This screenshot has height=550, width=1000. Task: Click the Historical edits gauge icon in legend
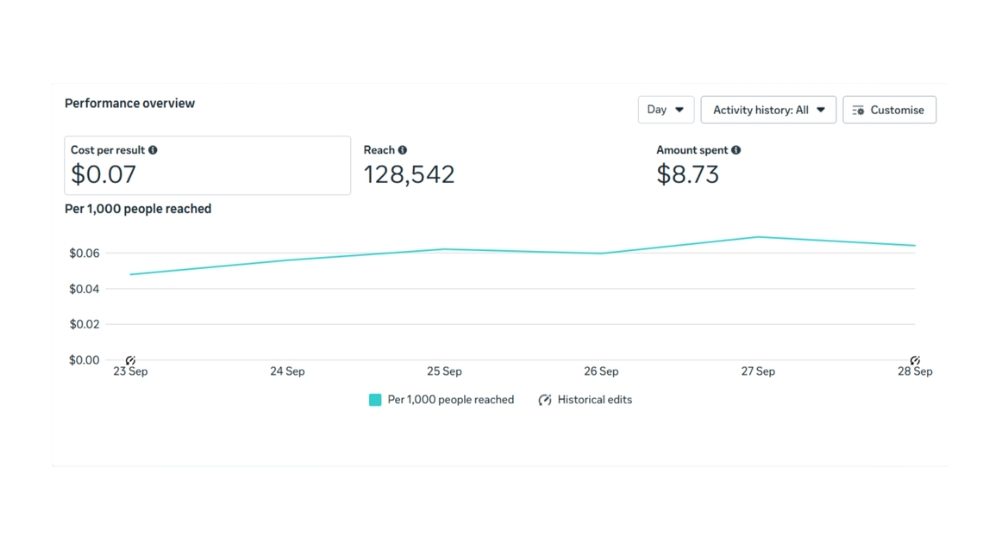click(545, 400)
